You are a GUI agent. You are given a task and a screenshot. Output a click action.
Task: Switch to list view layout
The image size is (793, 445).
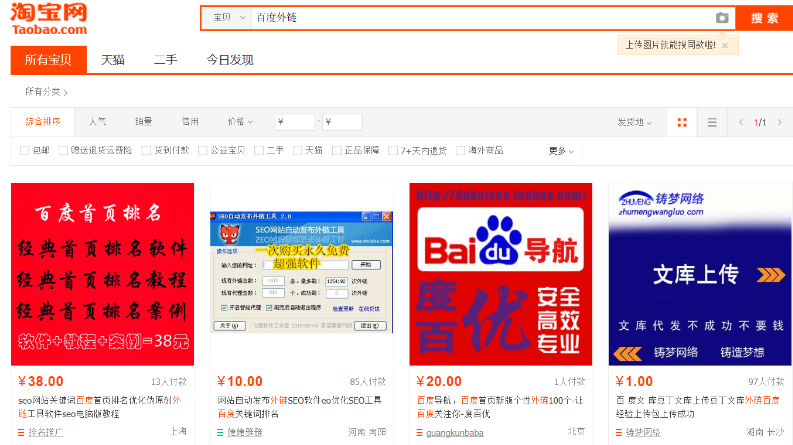pyautogui.click(x=712, y=122)
